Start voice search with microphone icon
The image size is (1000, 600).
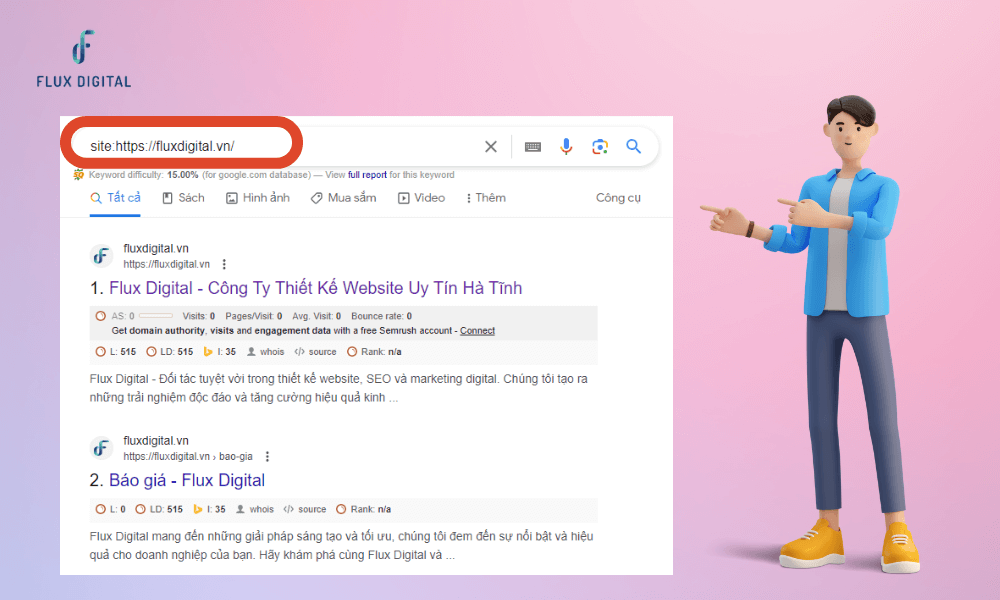566,147
